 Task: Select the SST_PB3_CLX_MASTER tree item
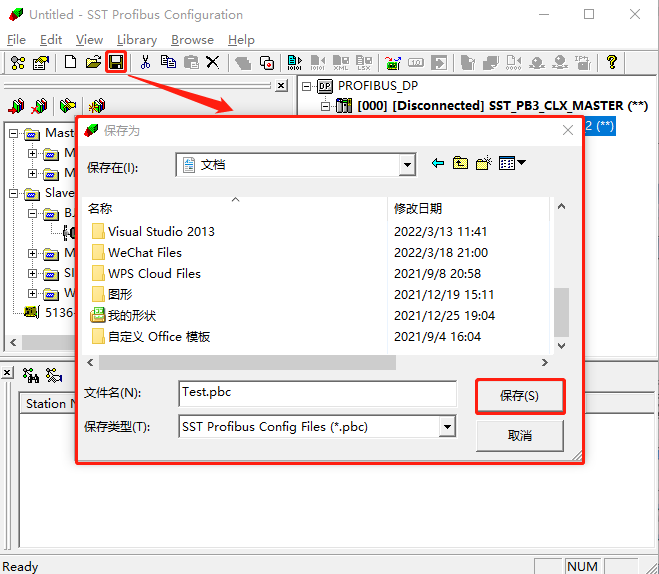pos(503,105)
